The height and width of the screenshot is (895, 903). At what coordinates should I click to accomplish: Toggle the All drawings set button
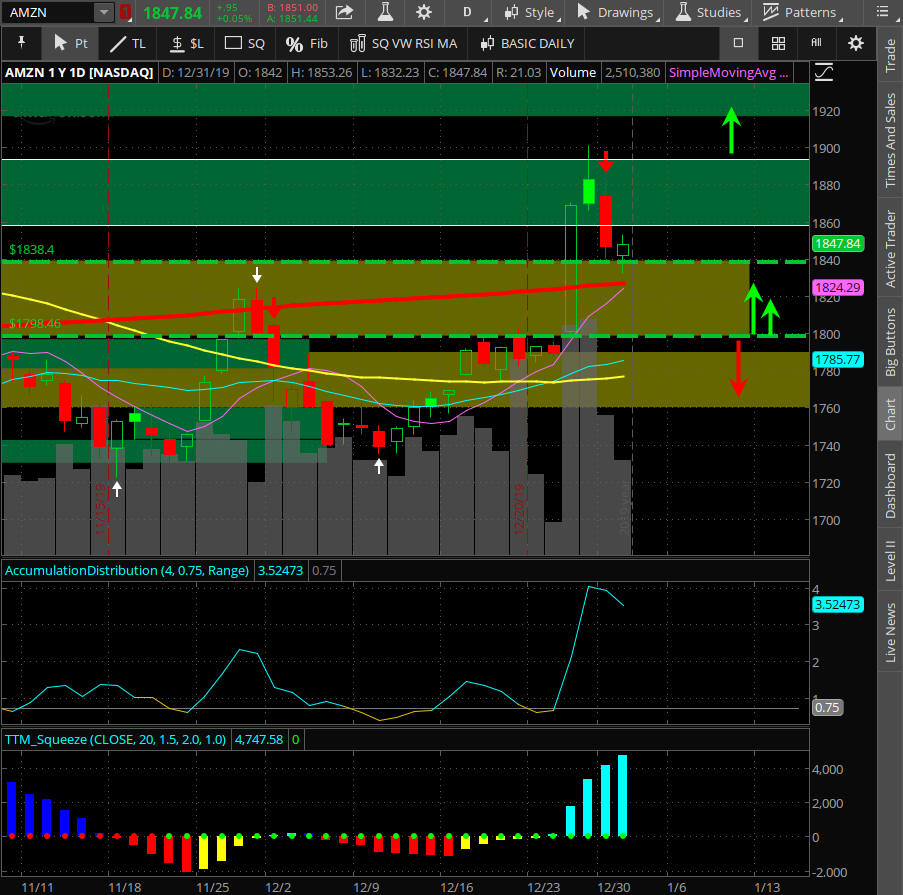816,43
